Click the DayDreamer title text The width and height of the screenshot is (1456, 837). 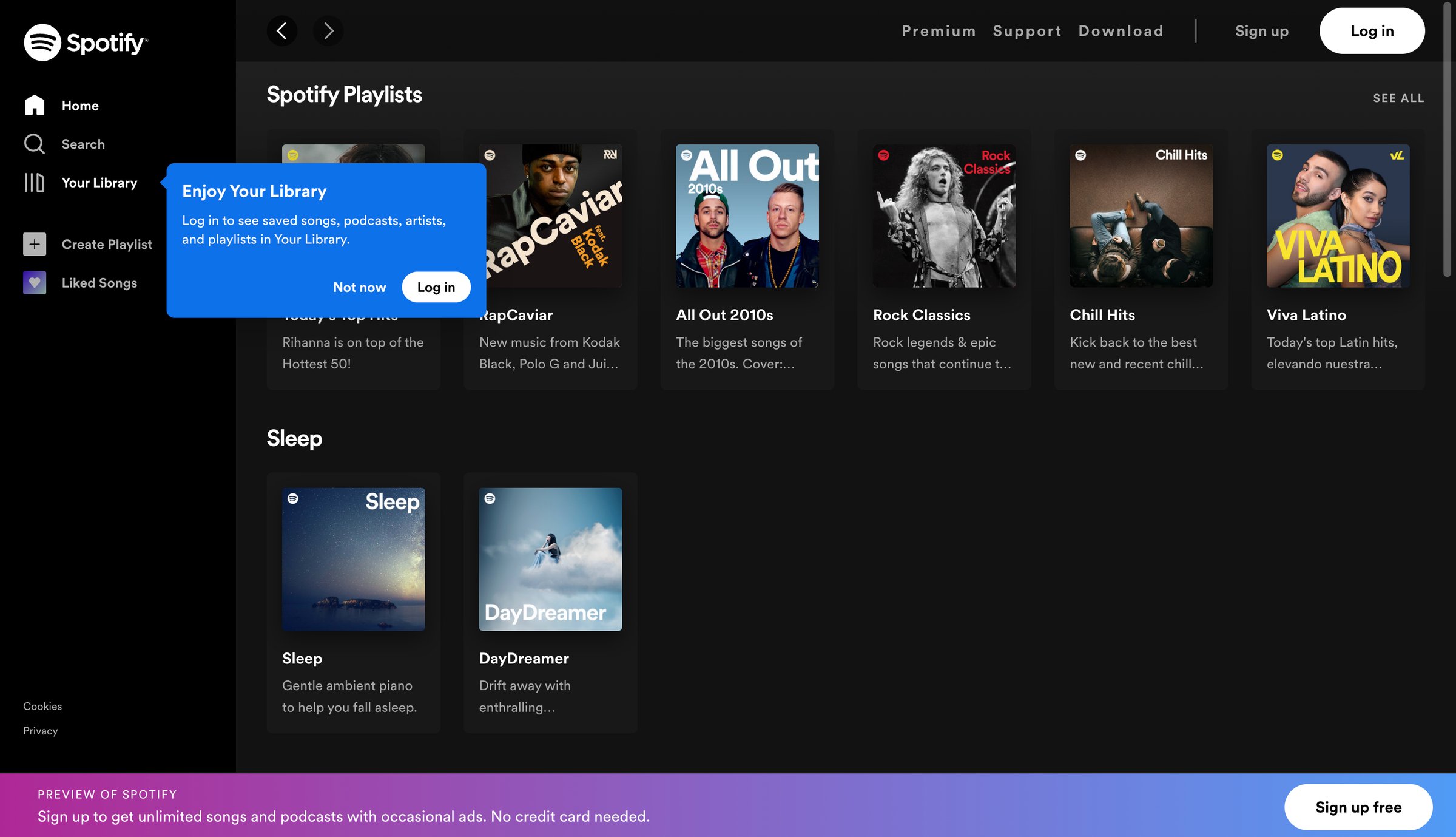point(524,659)
